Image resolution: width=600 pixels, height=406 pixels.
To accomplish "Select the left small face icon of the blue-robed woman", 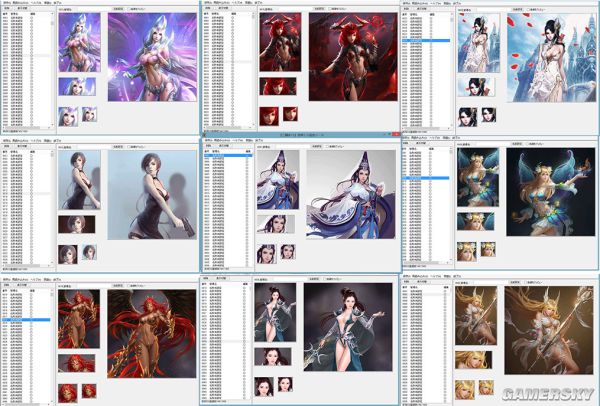I will pyautogui.click(x=266, y=252).
